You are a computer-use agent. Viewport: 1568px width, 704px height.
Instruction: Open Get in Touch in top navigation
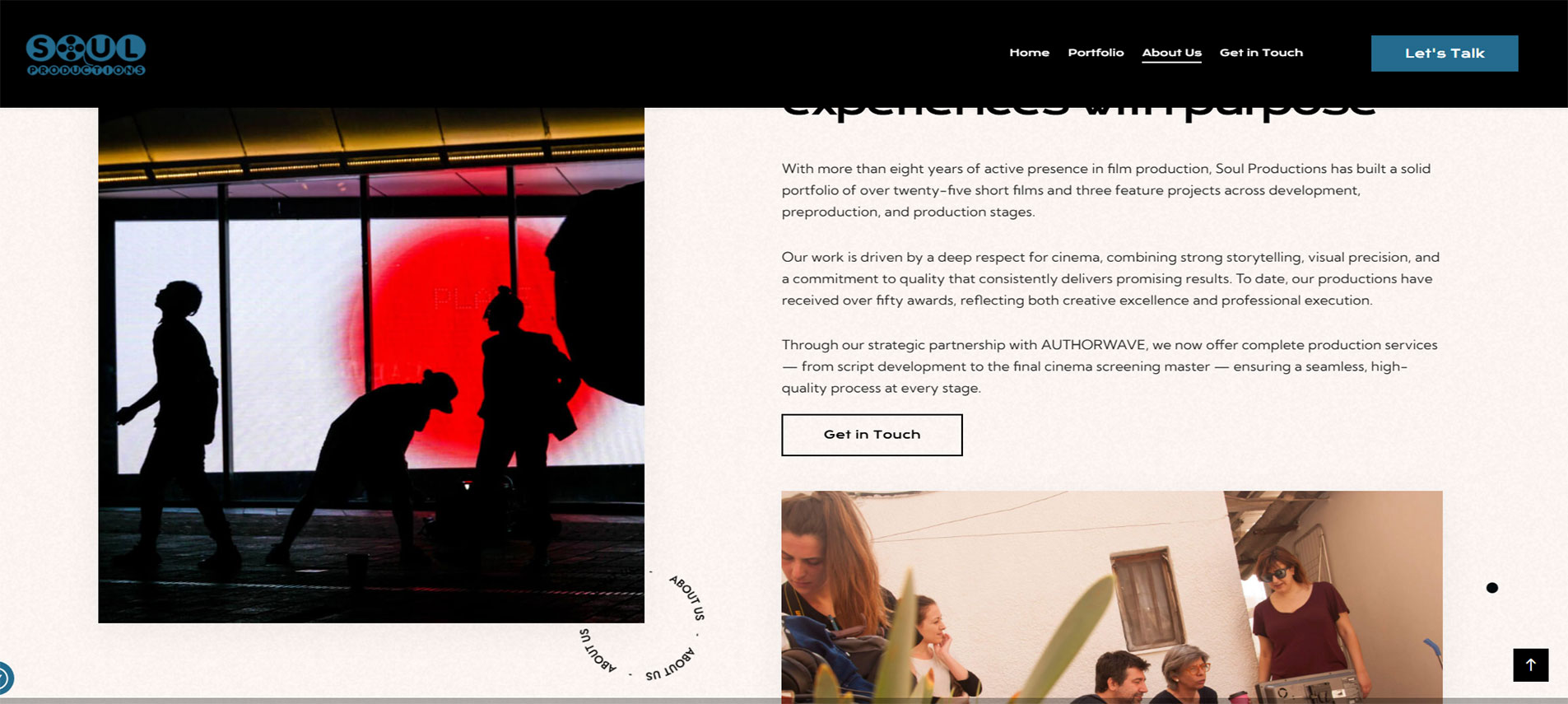point(1261,53)
